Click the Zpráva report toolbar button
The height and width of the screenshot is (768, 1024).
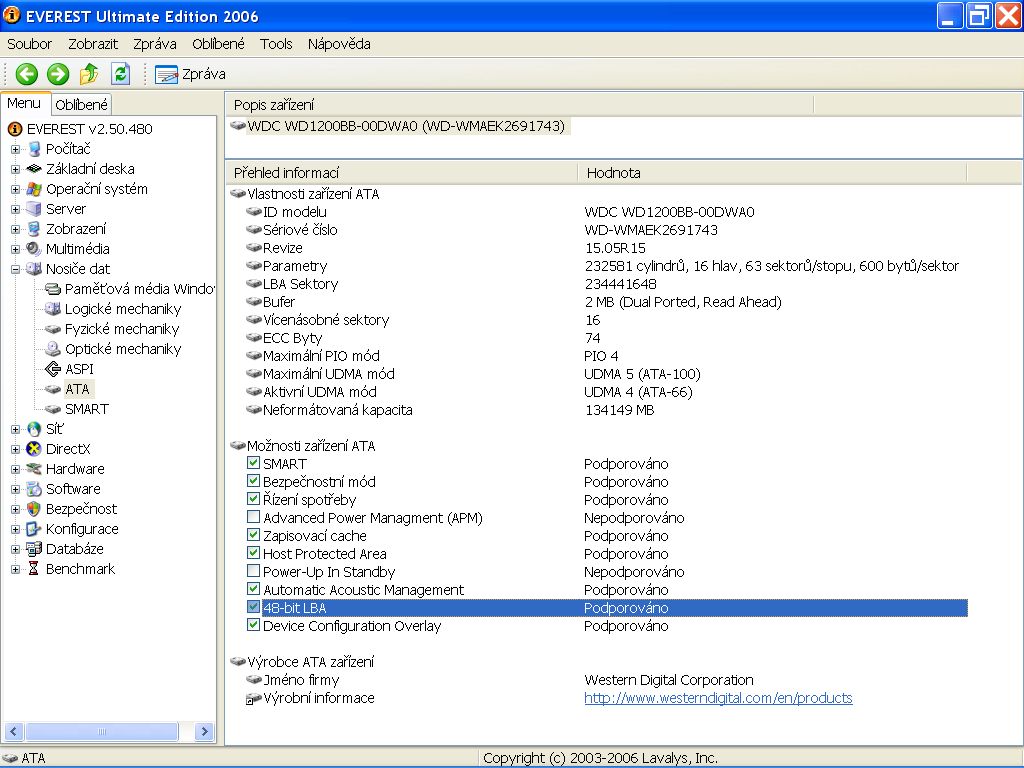pos(190,74)
